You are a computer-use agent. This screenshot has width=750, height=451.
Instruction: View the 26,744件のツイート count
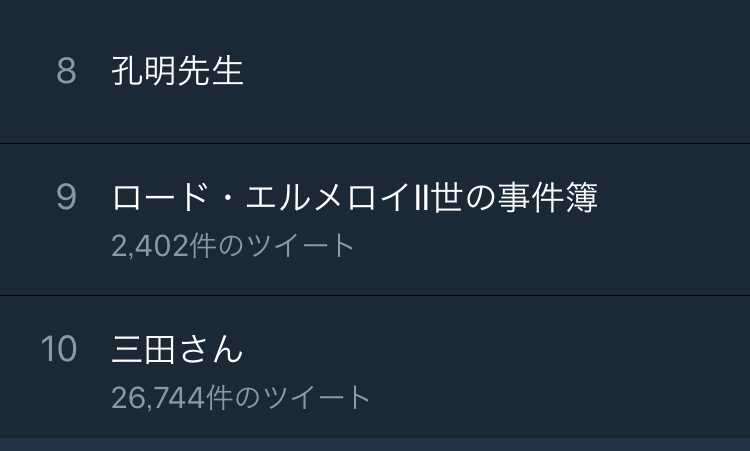point(241,397)
